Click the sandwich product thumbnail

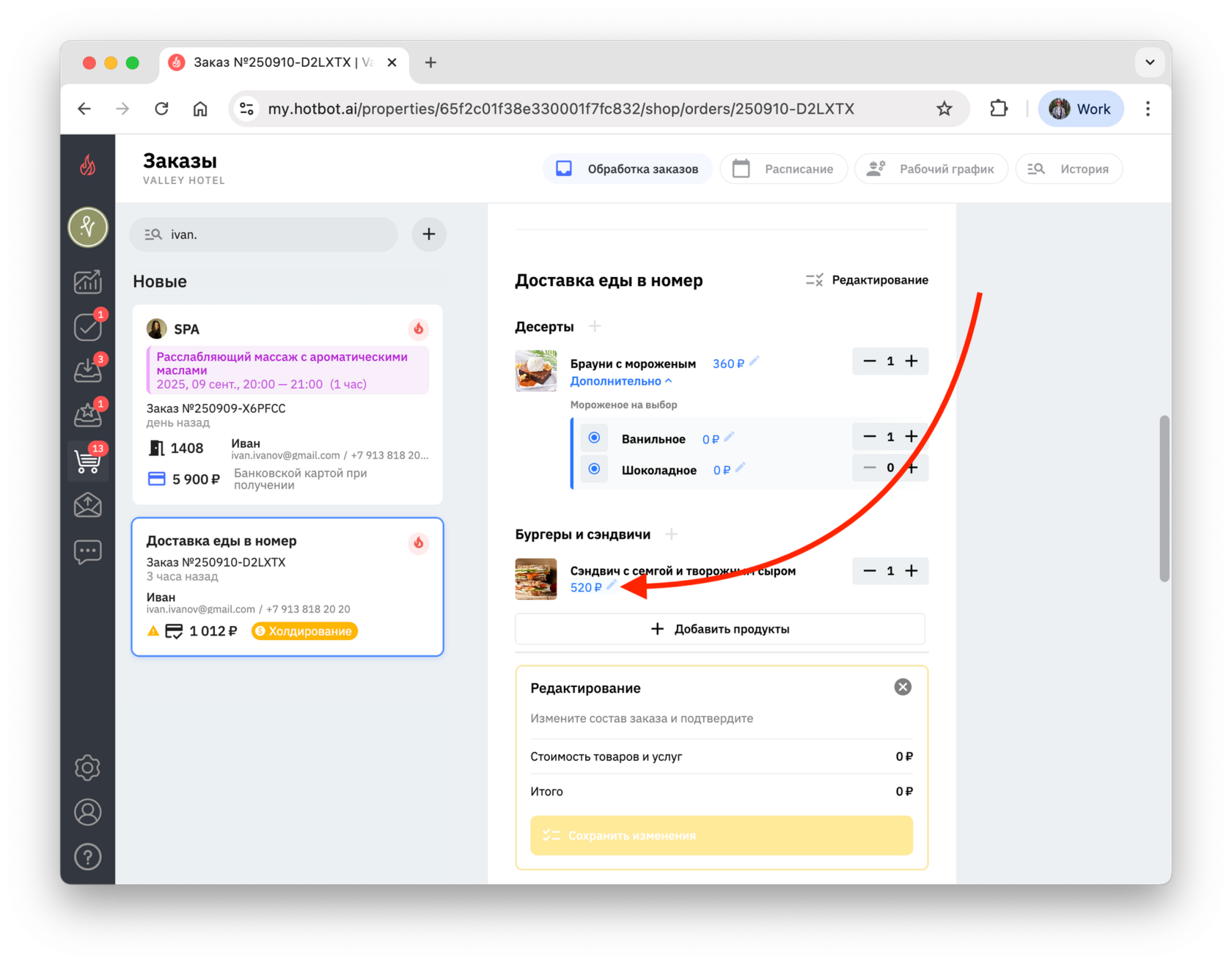tap(536, 579)
